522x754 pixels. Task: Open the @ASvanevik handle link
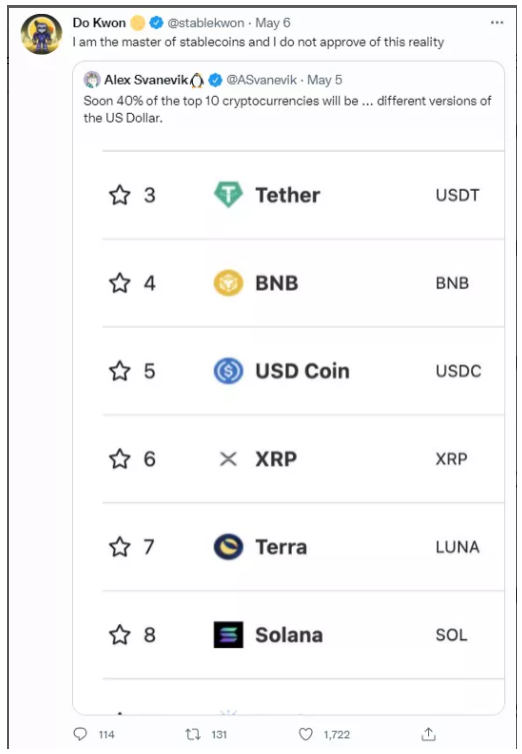261,80
